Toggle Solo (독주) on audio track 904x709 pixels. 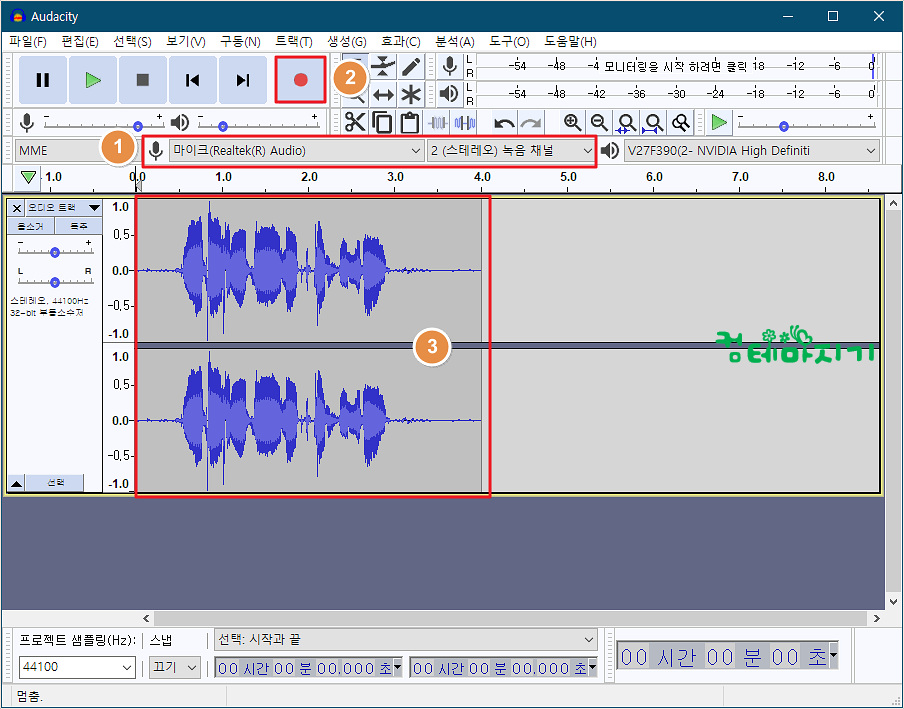(79, 227)
